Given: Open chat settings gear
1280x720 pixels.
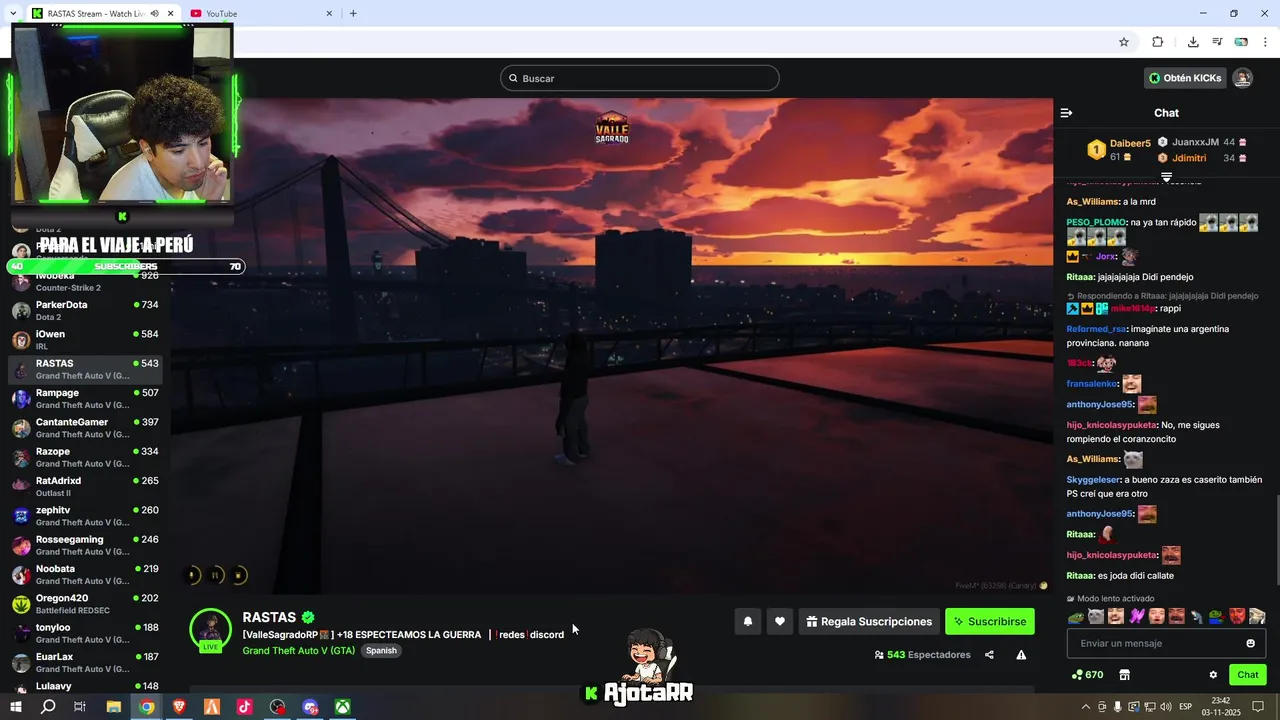Looking at the screenshot, I should 1213,675.
